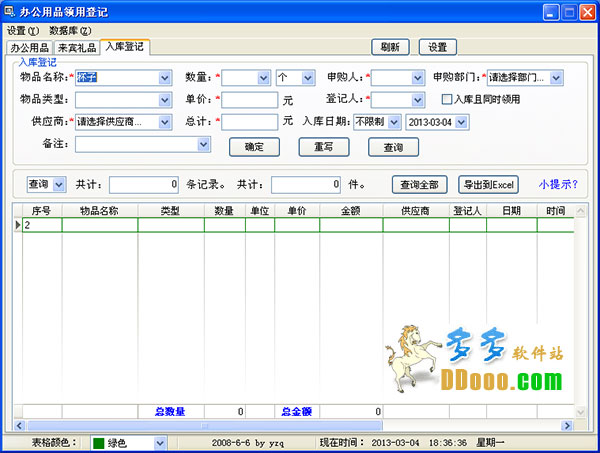Click the 日期 column header
Screen dimensions: 600x453
512,211
